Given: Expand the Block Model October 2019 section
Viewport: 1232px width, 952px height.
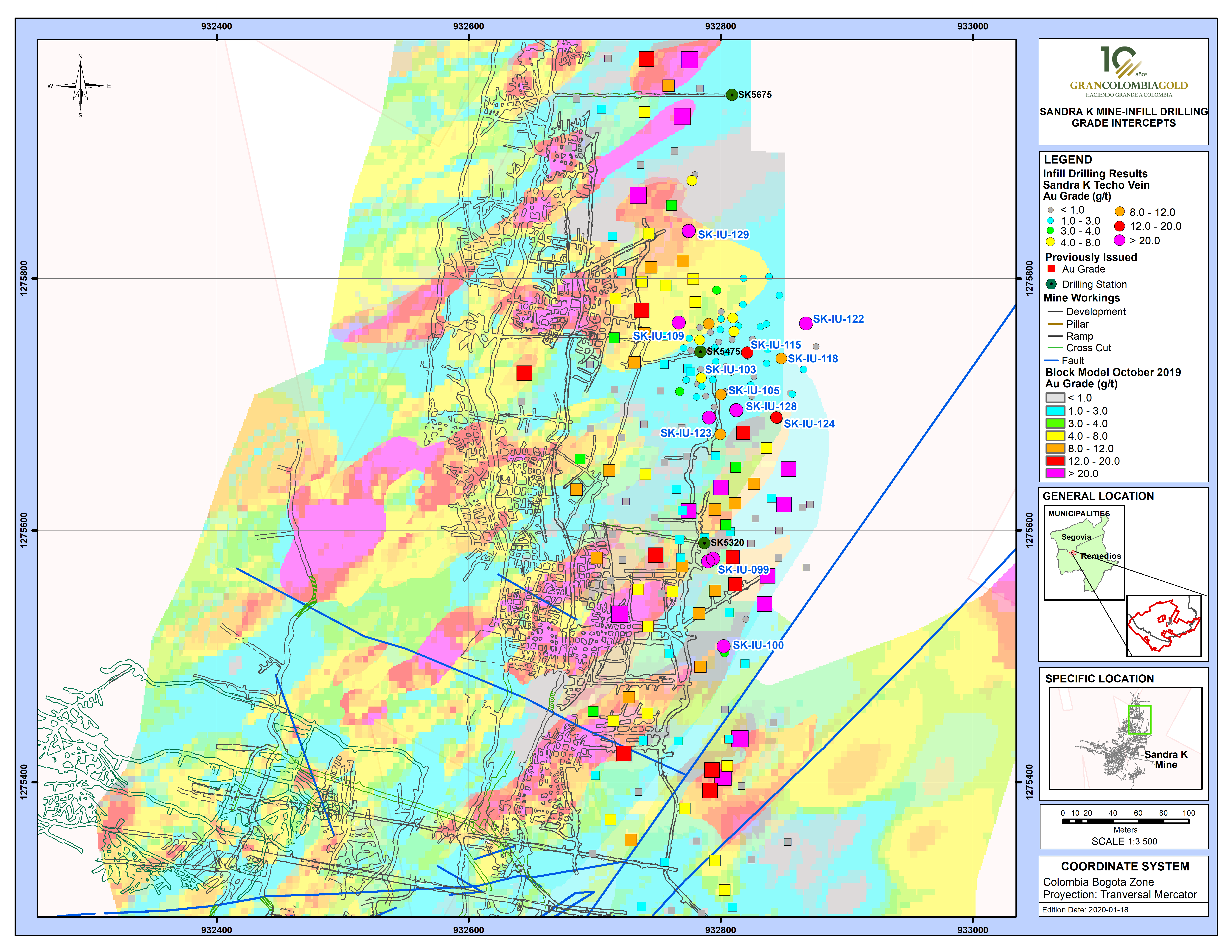Looking at the screenshot, I should [x=1112, y=372].
